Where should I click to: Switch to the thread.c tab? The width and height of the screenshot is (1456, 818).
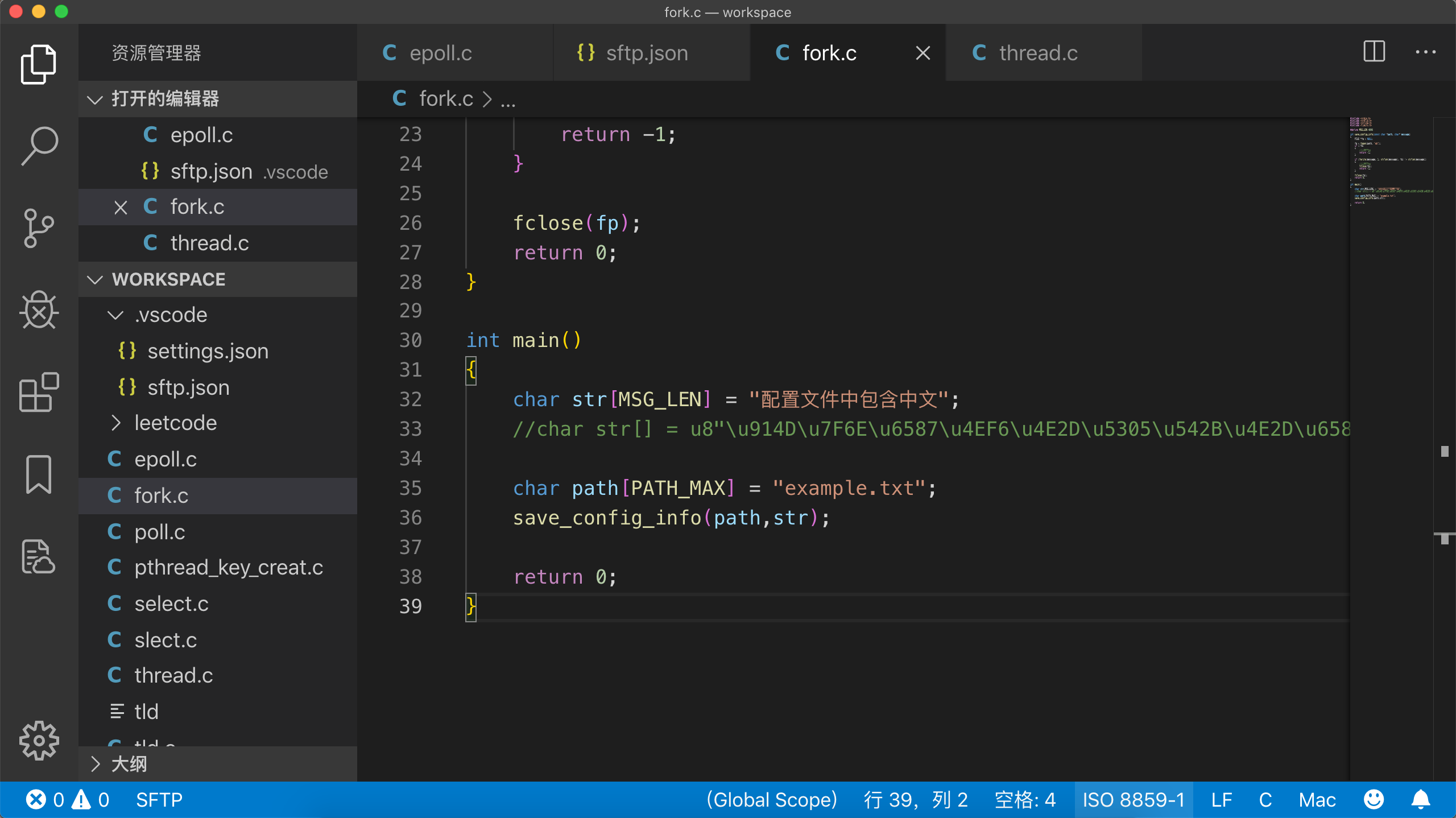[x=1038, y=53]
